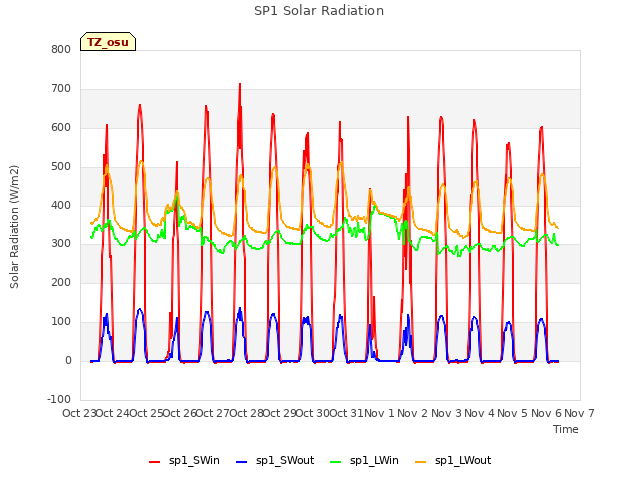The image size is (640, 480).
Task: Click the TZ_osu annotation label
Action: click(x=108, y=42)
